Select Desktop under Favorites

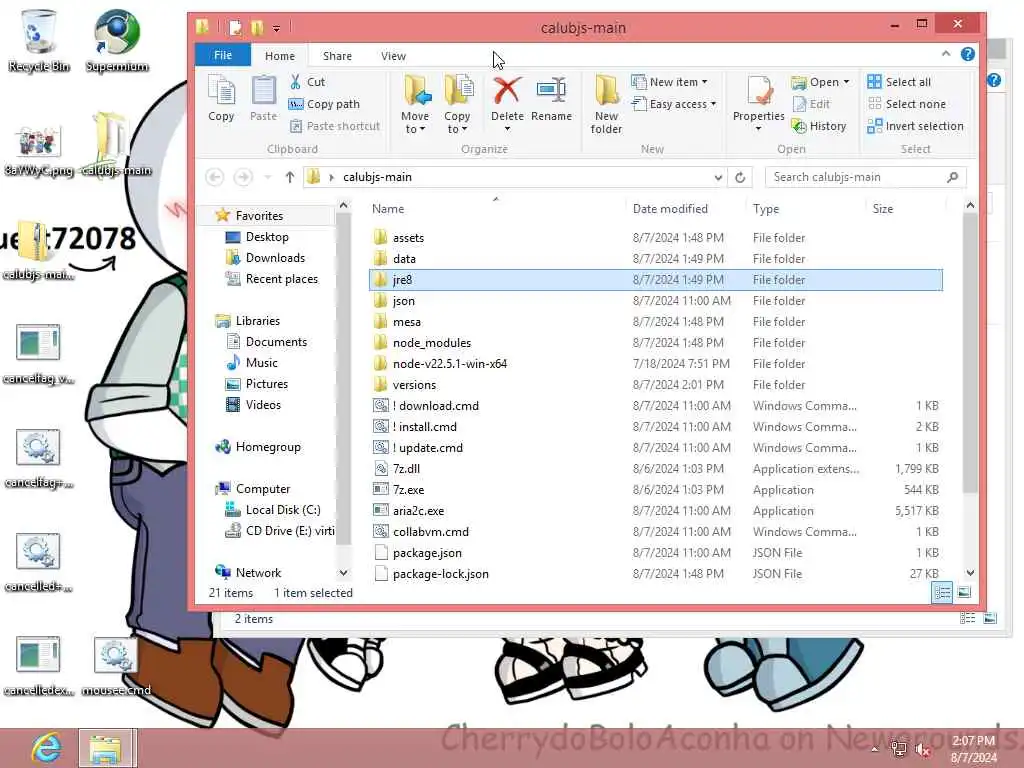[257, 237]
